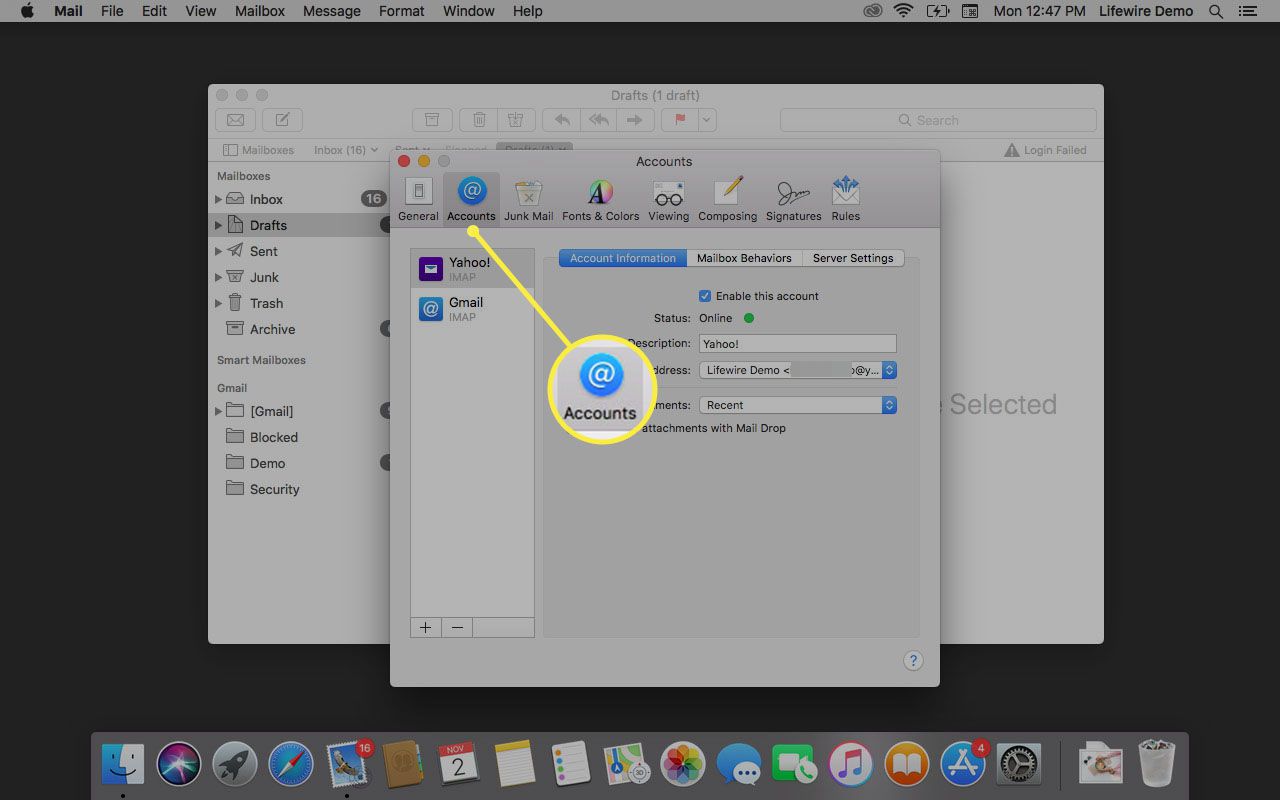Open the Format menu in menu bar
Image resolution: width=1280 pixels, height=800 pixels.
[x=401, y=11]
